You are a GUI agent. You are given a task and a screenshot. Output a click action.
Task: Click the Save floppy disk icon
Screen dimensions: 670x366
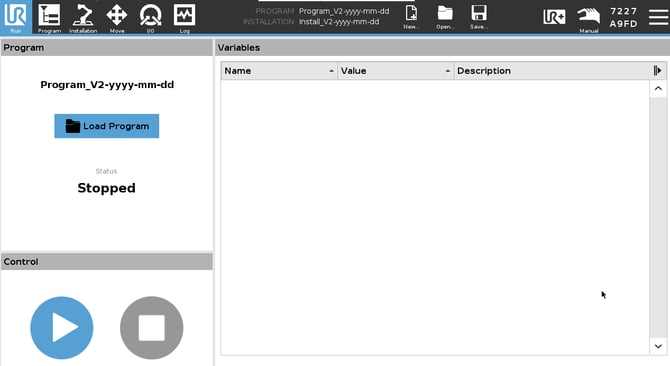[479, 17]
